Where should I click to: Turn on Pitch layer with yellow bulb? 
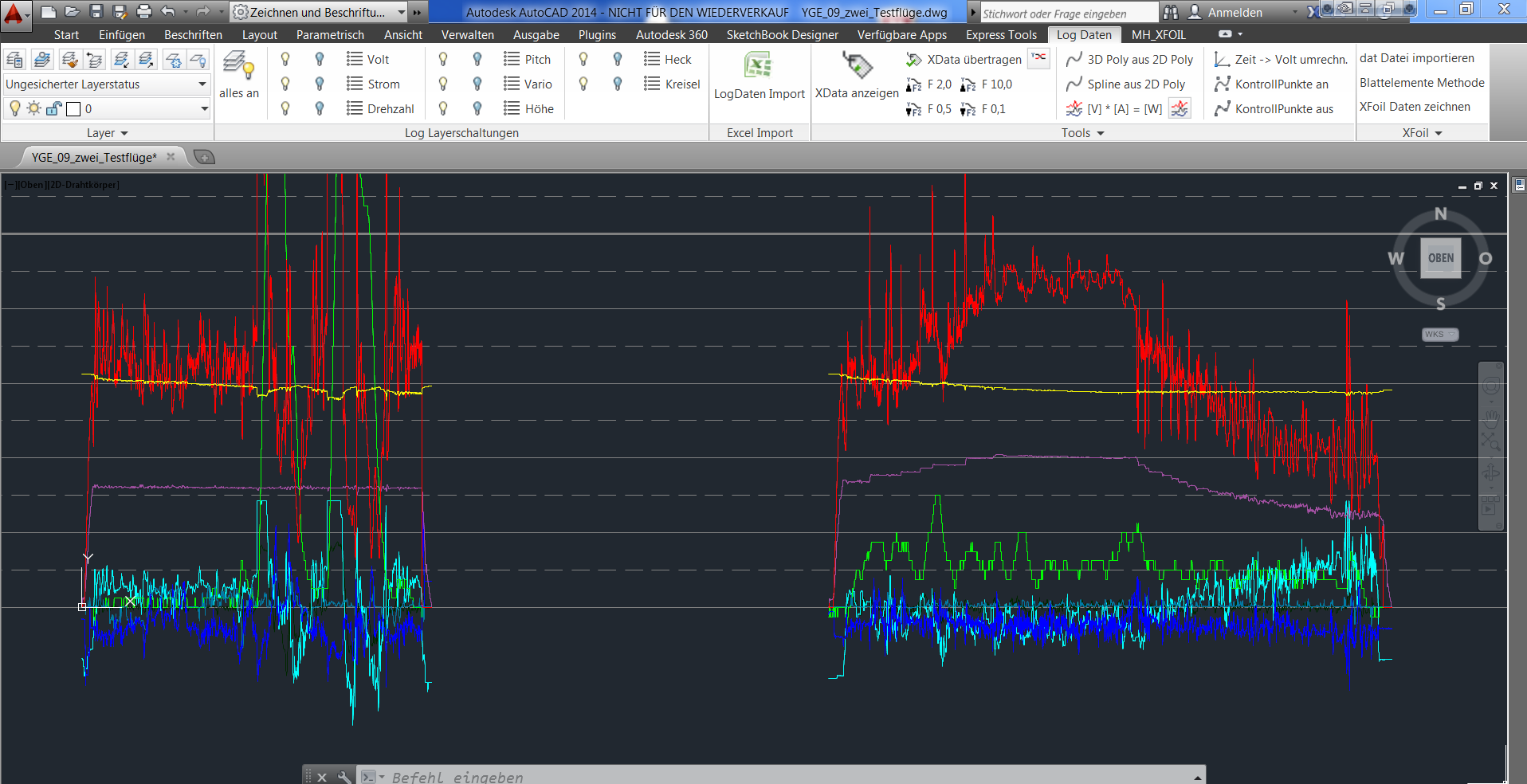443,59
